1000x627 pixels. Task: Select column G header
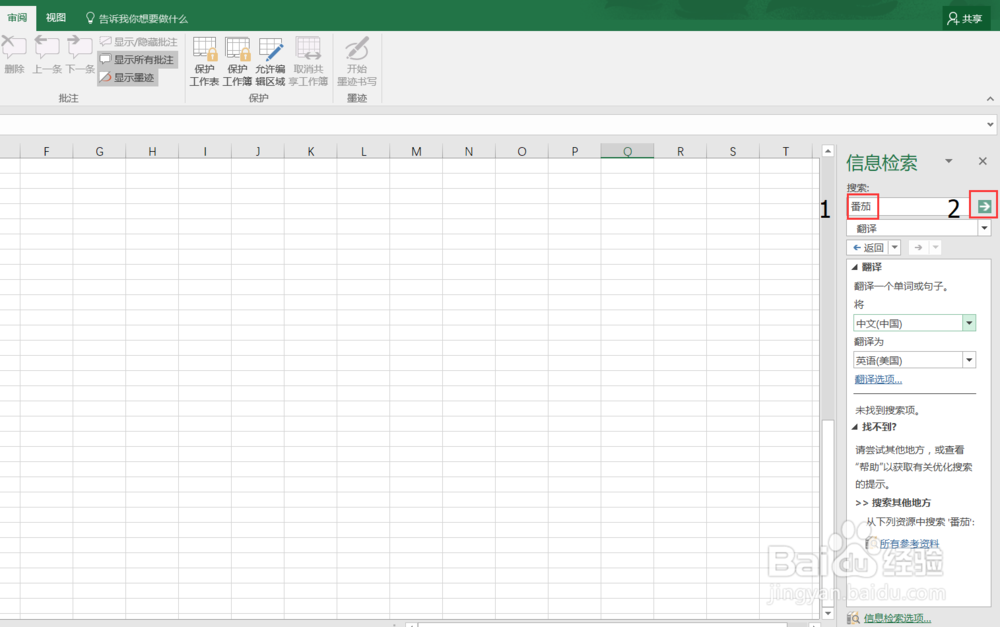(99, 151)
